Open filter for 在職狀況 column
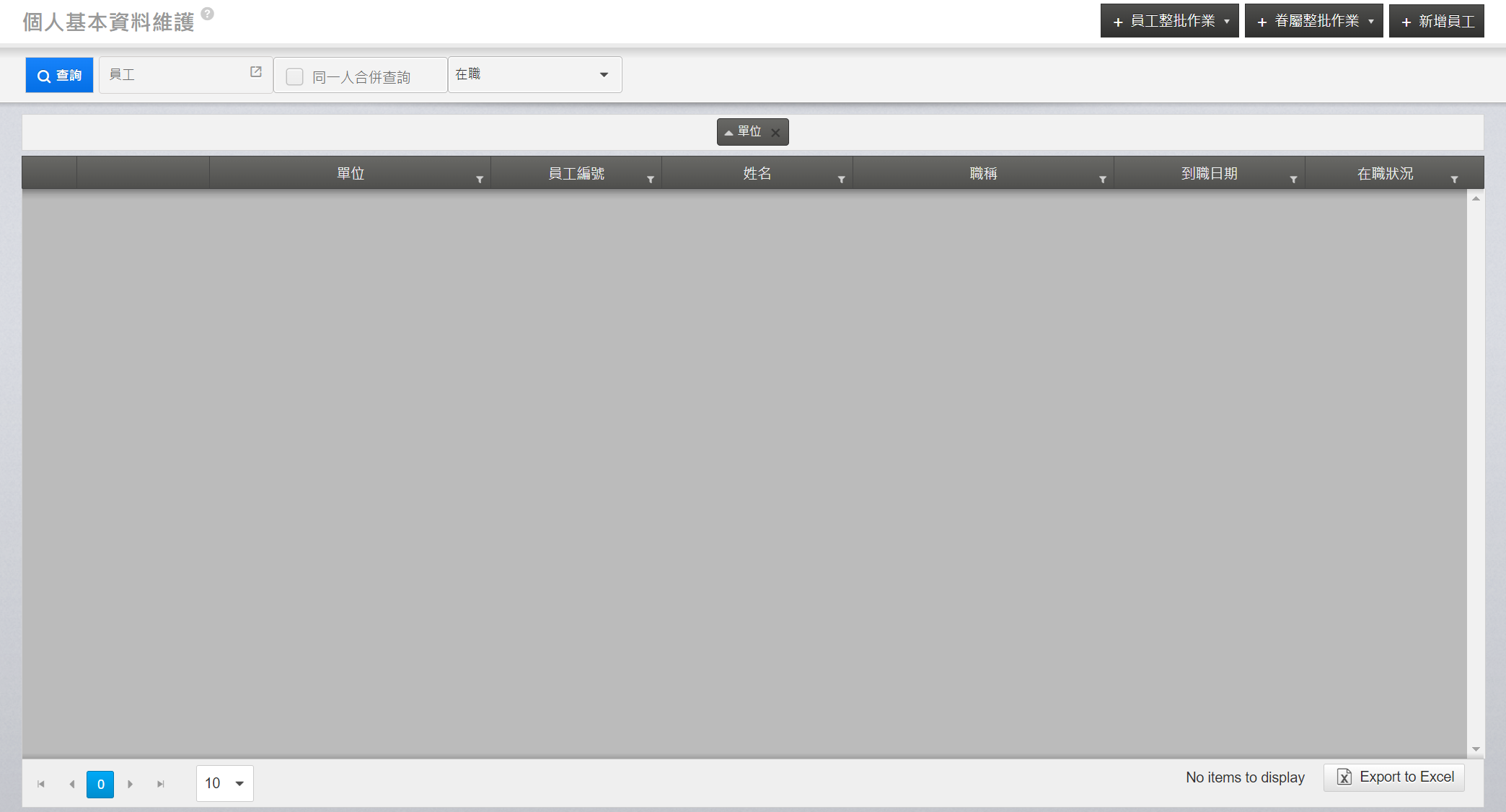Image resolution: width=1506 pixels, height=812 pixels. click(x=1454, y=180)
